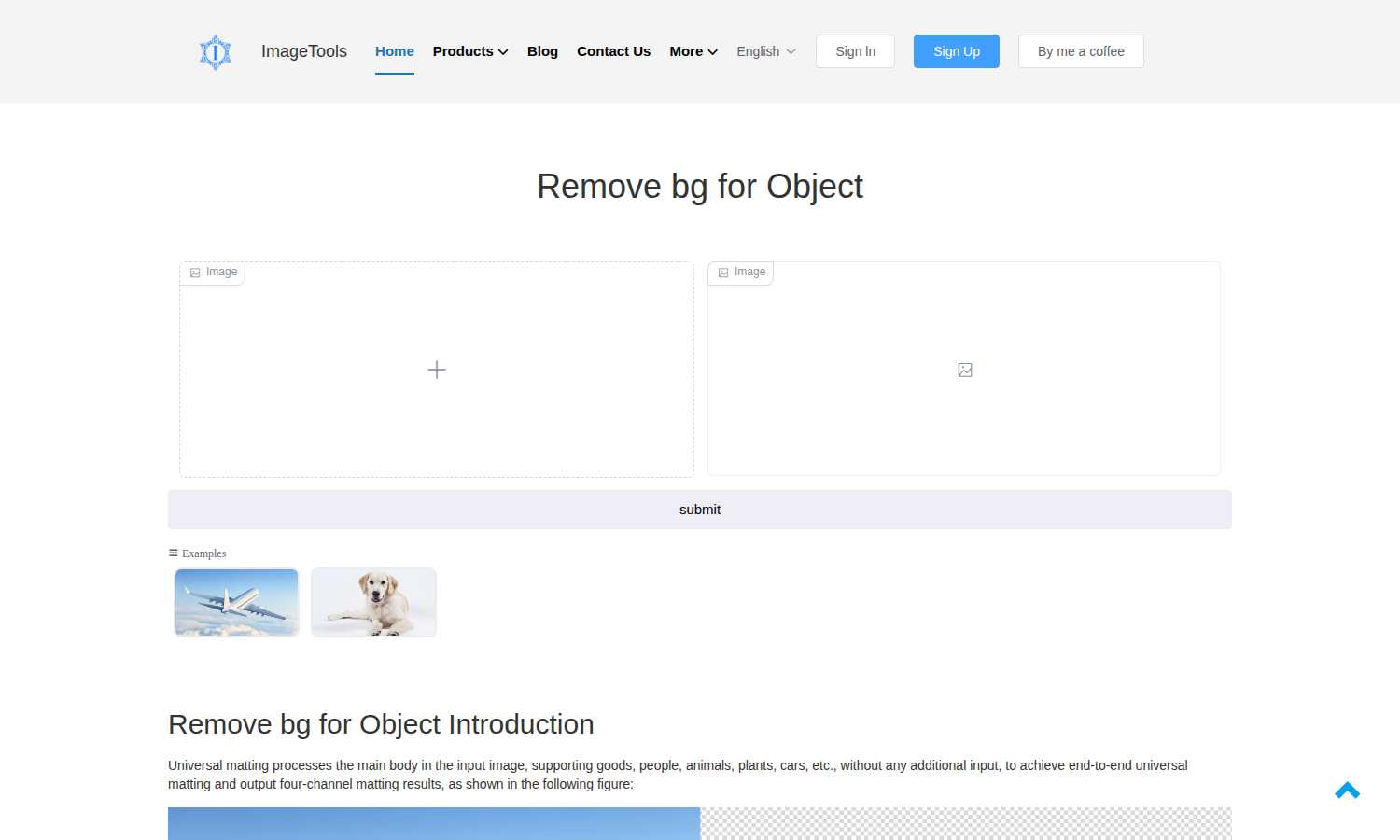Click the blue Sign Up button
Screen dimensions: 1400x840
[x=957, y=51]
